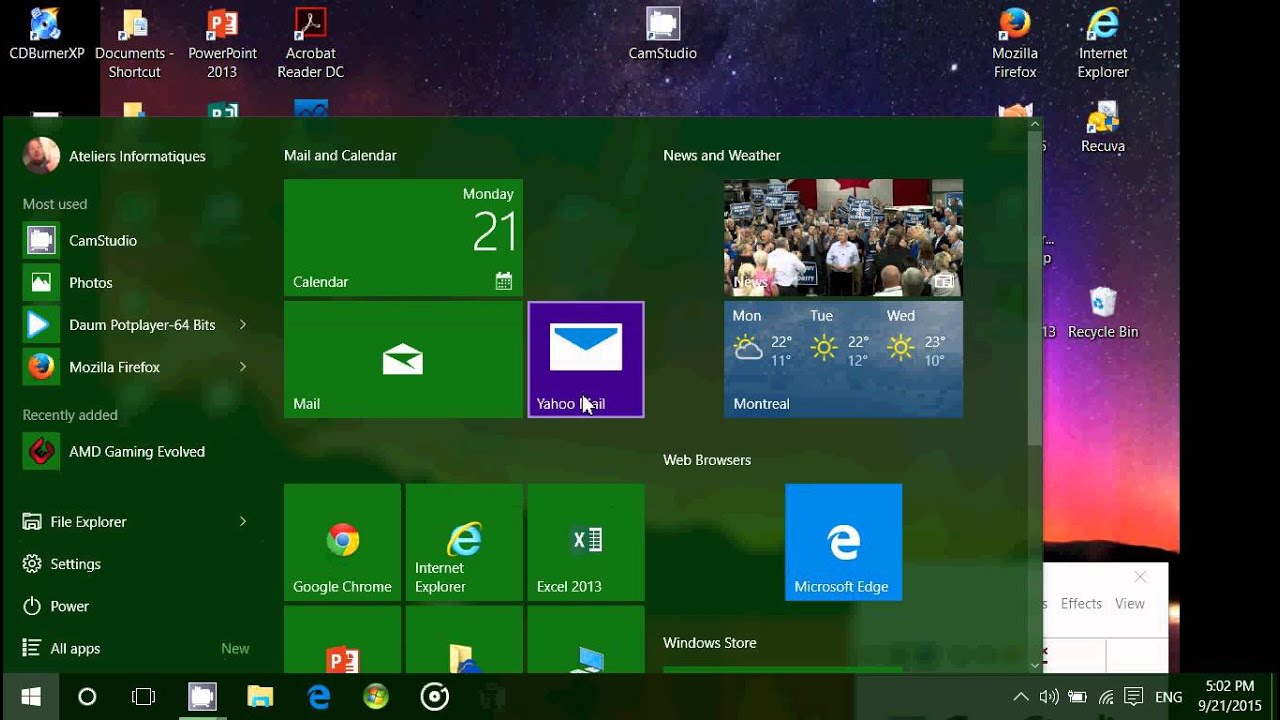Image resolution: width=1280 pixels, height=720 pixels.
Task: Open Photos from Most used list
Action: click(135, 283)
